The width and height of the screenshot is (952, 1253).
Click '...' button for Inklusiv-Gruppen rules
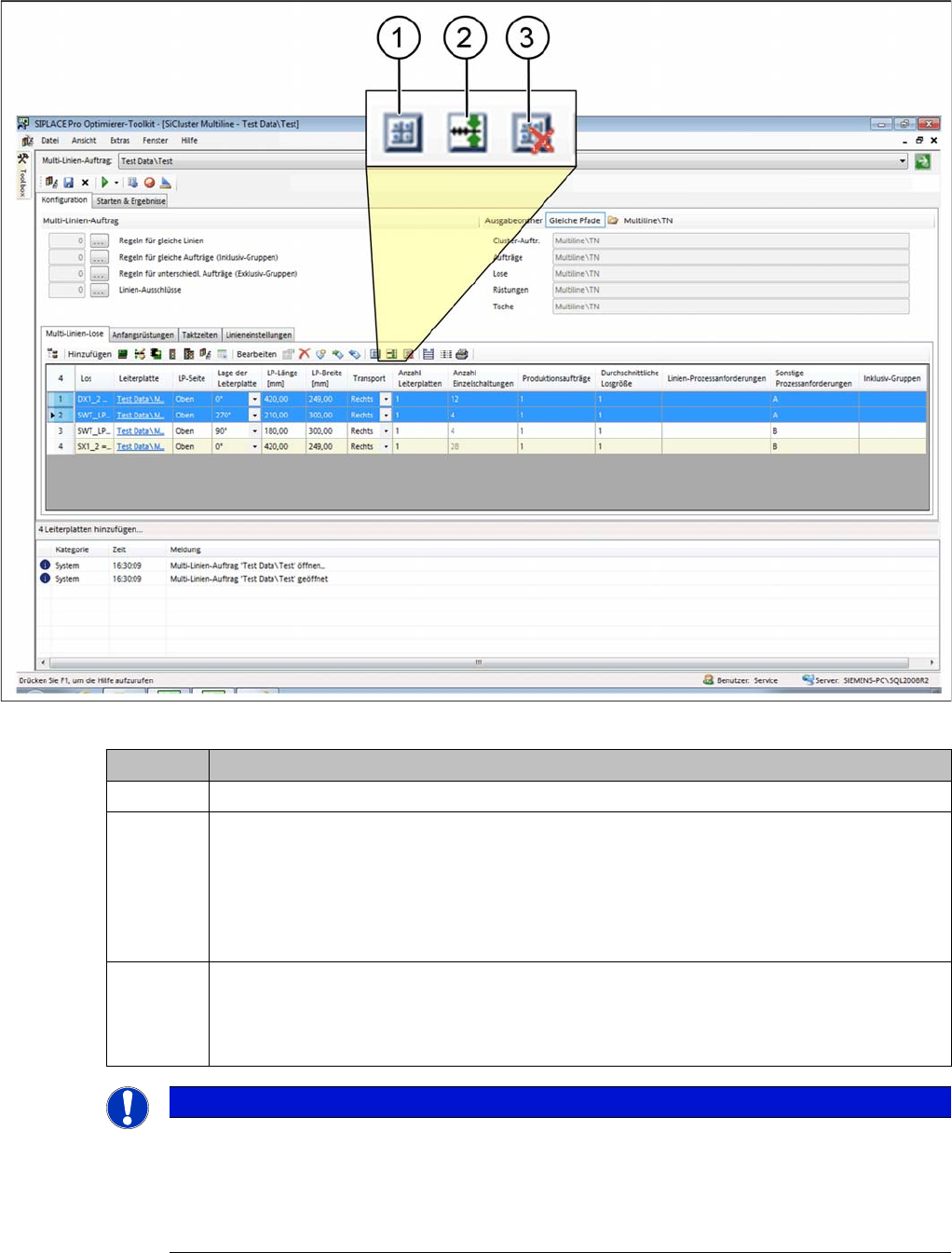click(100, 258)
